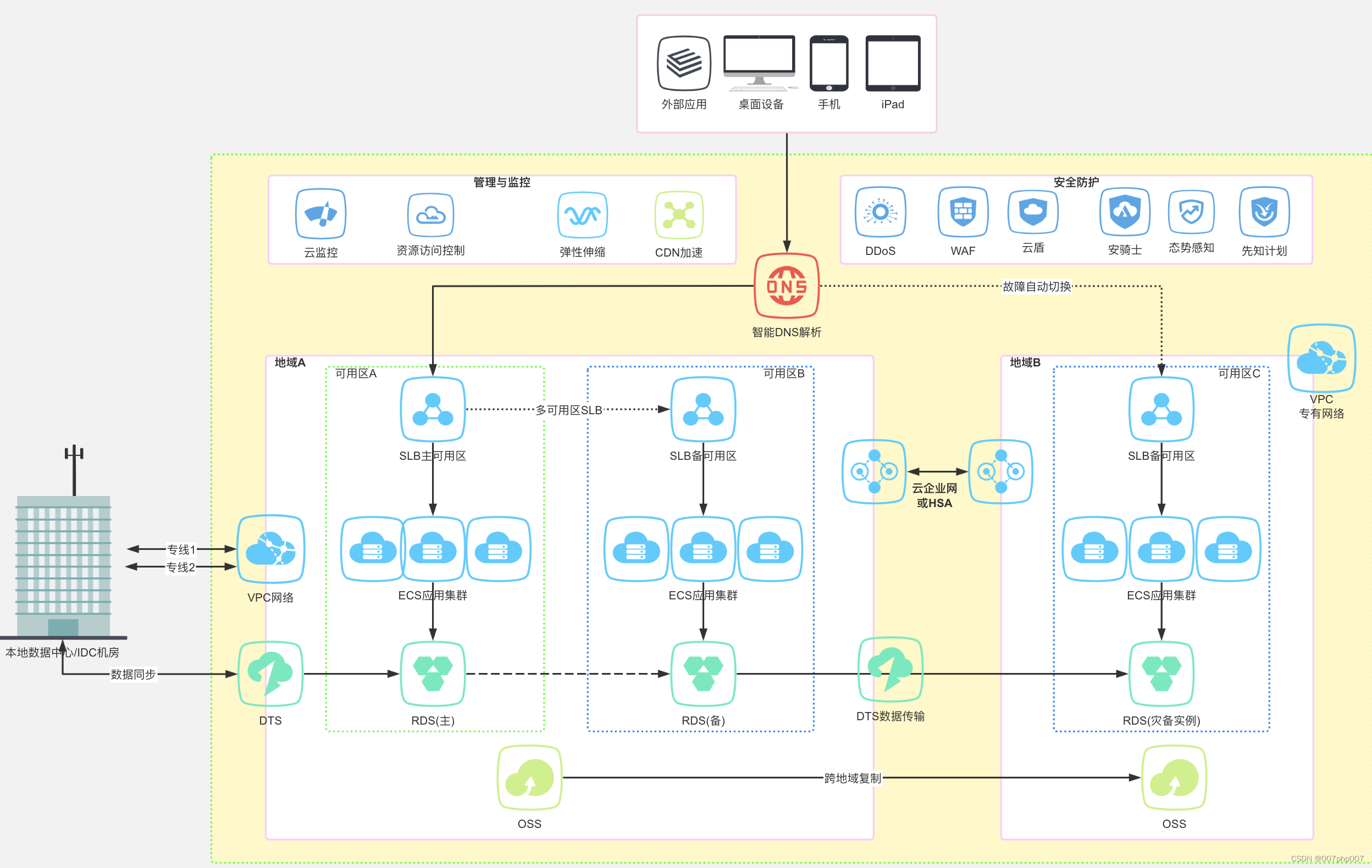Select the DTS数据传输 icon between regions
1372x868 pixels.
click(x=890, y=669)
